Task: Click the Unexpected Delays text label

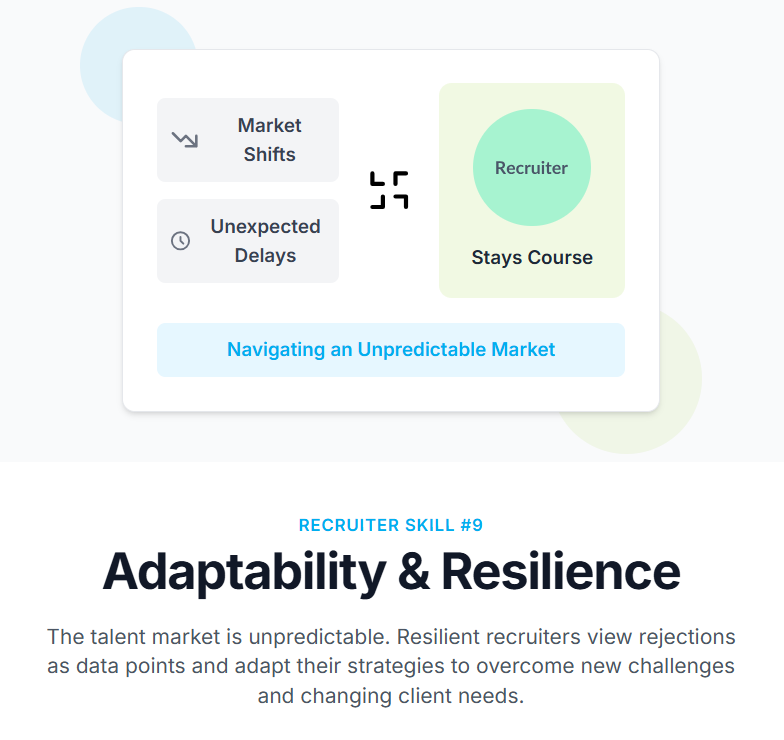Action: tap(266, 241)
